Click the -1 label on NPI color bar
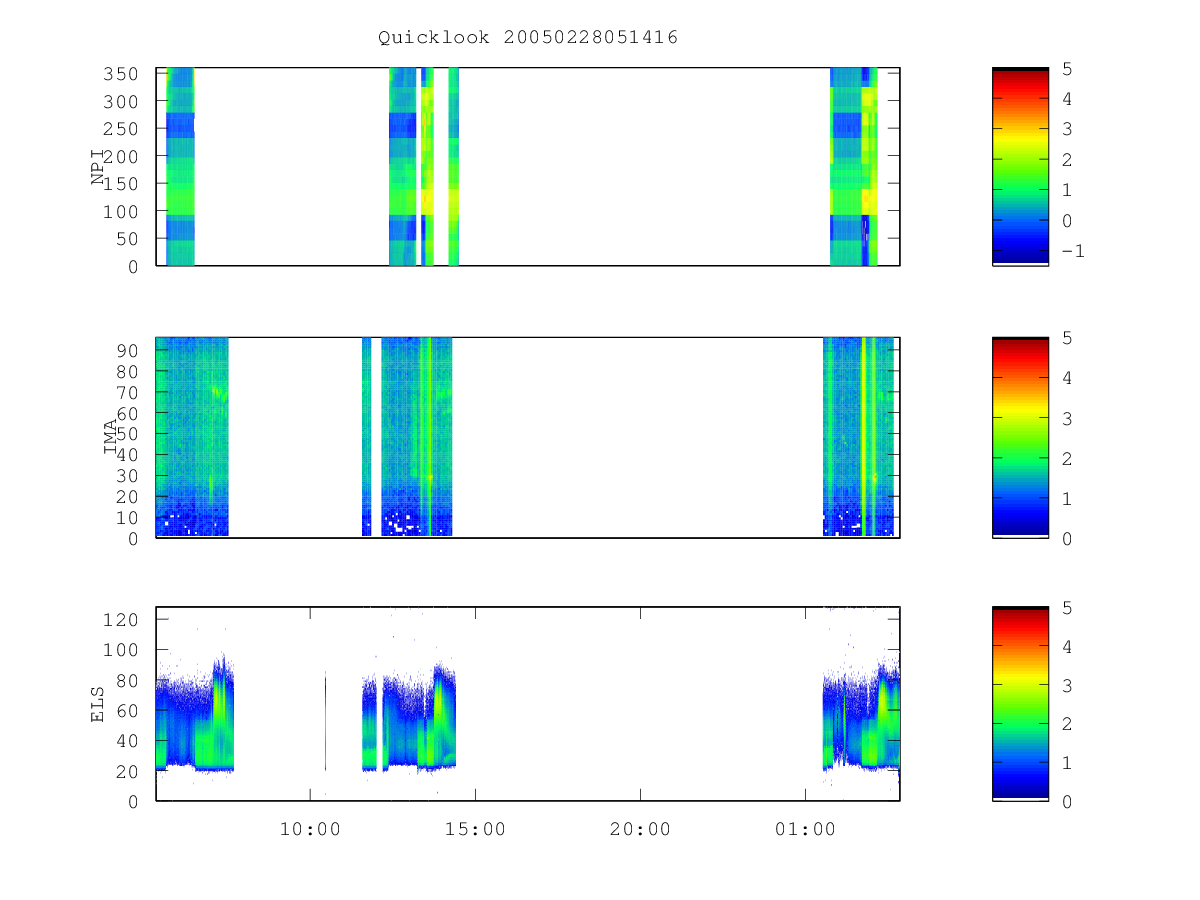 click(x=1073, y=251)
